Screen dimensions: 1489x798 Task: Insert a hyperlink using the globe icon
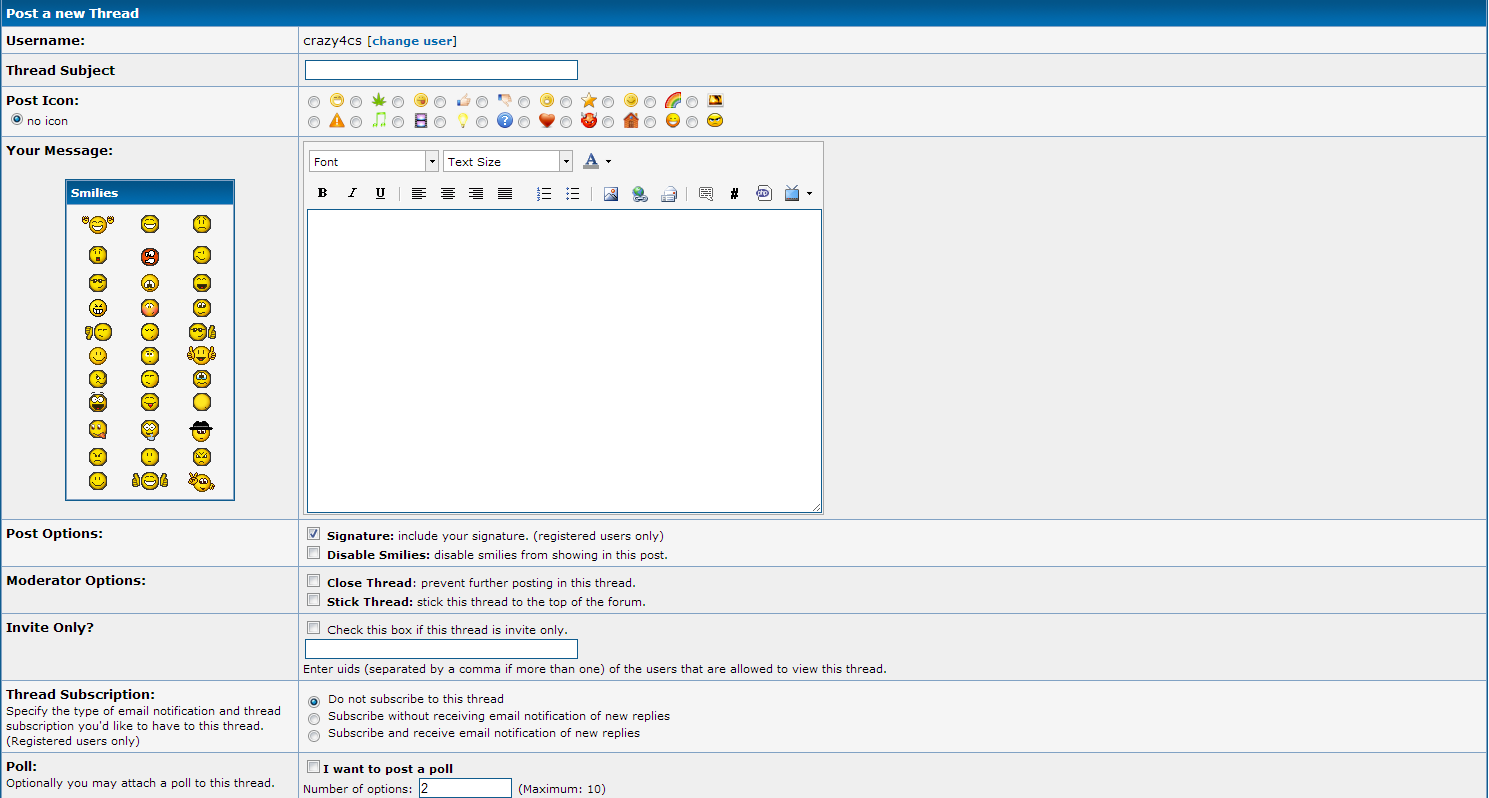click(x=639, y=194)
